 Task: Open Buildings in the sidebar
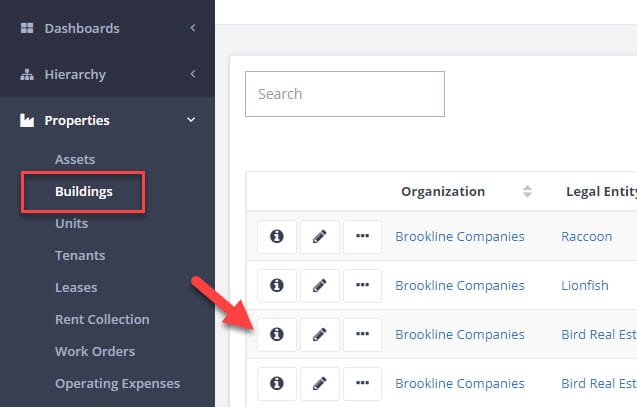point(84,192)
